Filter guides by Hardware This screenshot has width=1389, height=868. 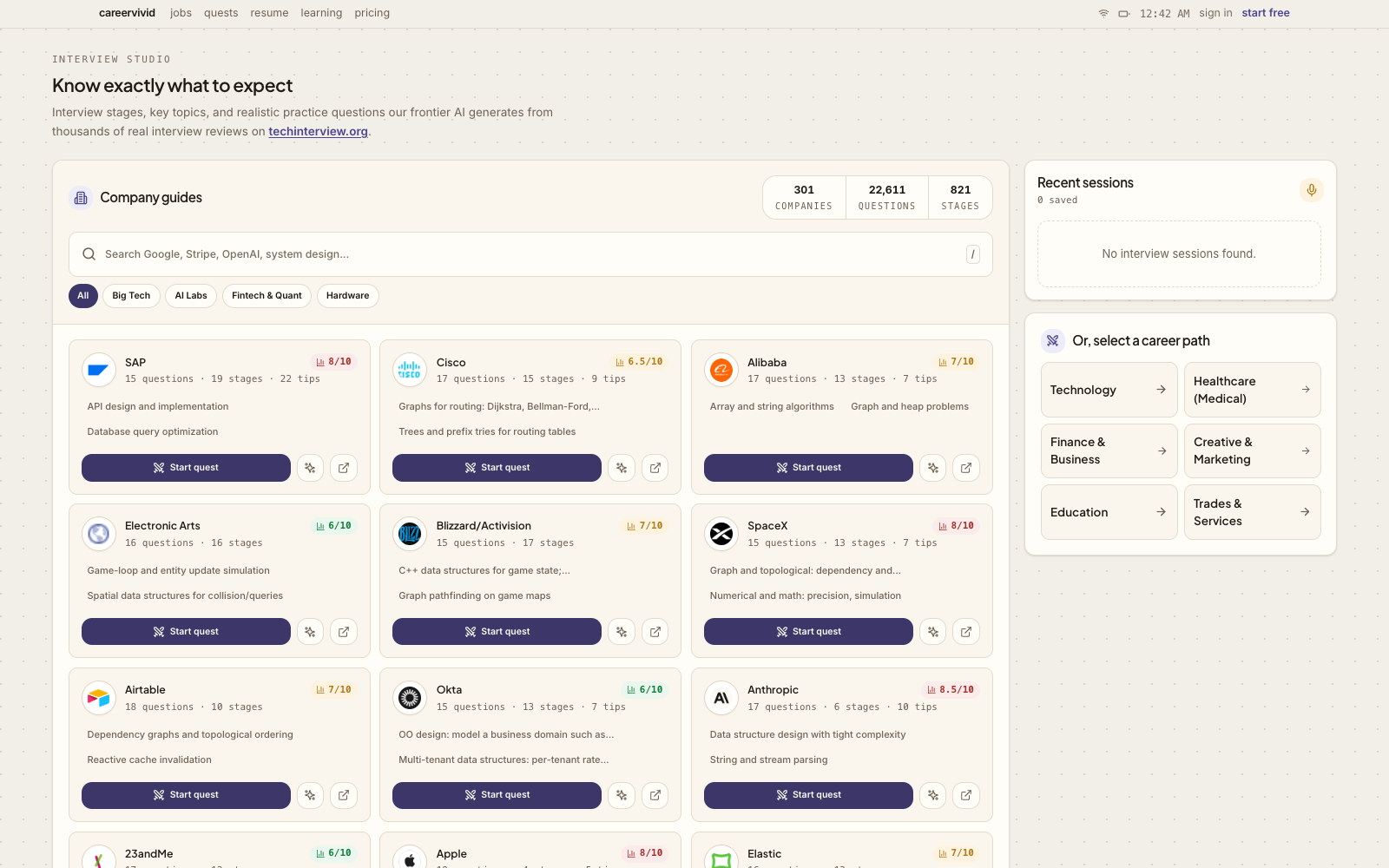pyautogui.click(x=347, y=296)
